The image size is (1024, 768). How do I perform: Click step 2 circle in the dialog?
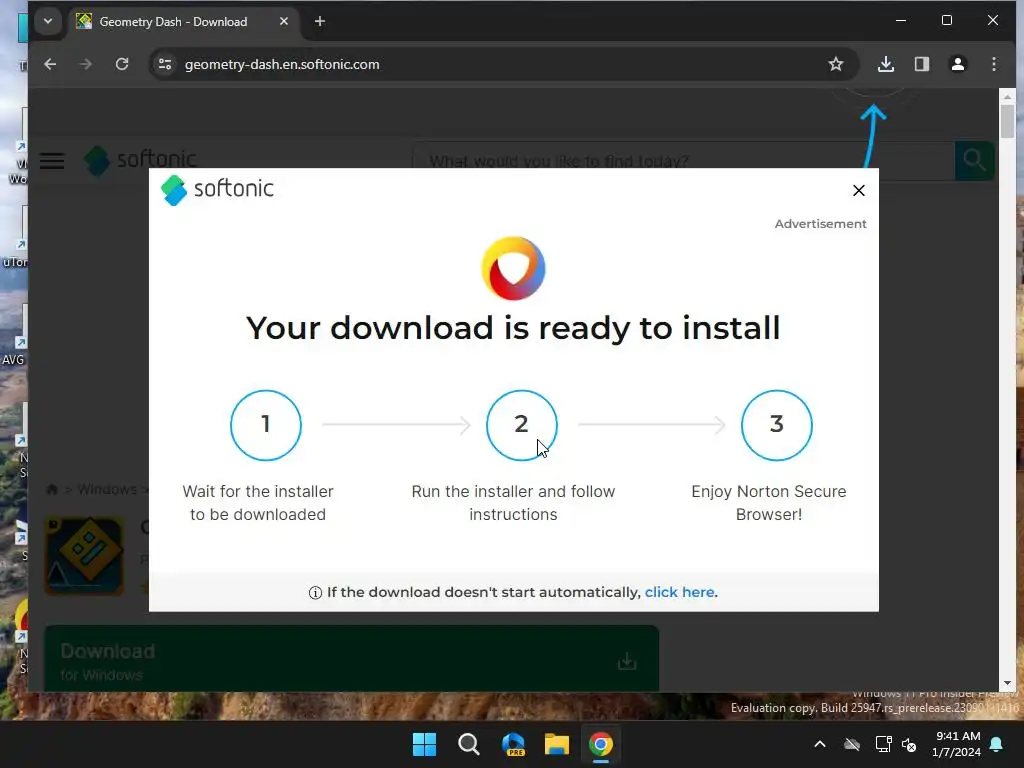[521, 425]
